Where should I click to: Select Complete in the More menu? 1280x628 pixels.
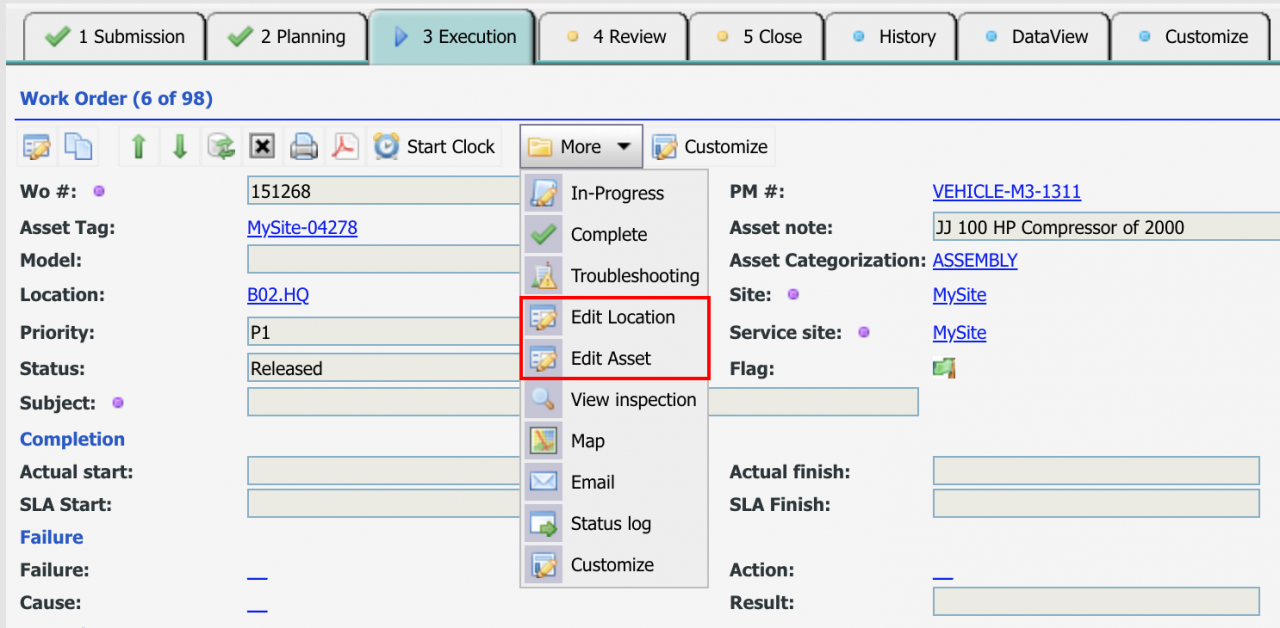[x=614, y=234]
